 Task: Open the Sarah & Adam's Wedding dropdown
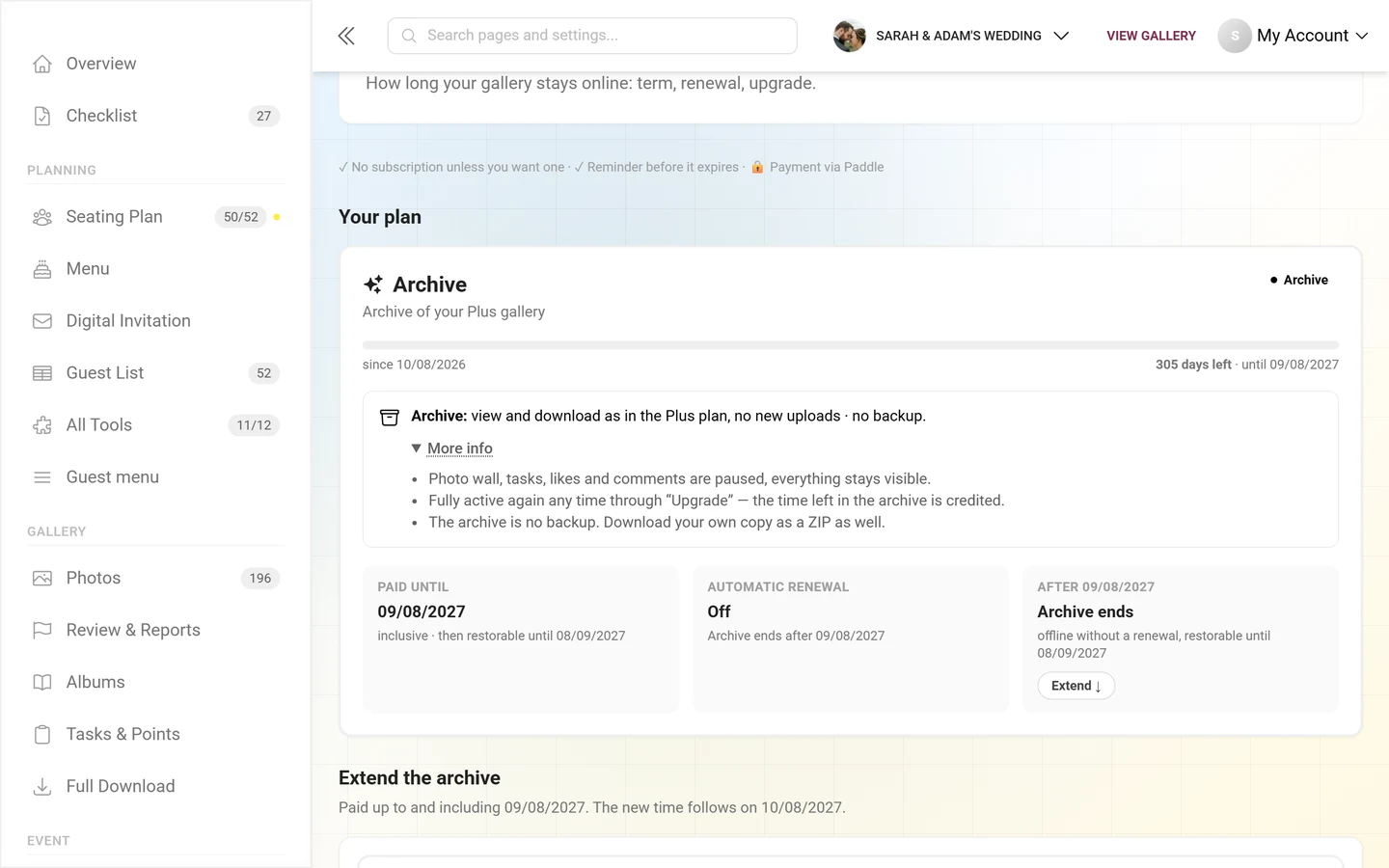tap(951, 36)
